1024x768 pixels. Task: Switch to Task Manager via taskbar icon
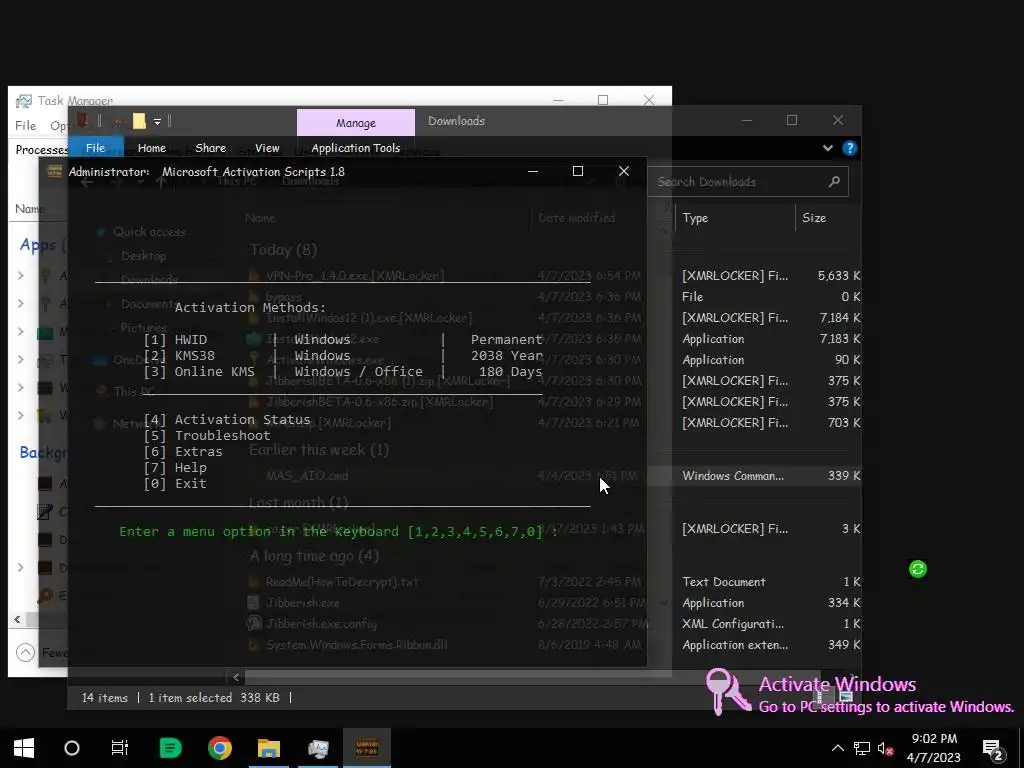[x=318, y=748]
